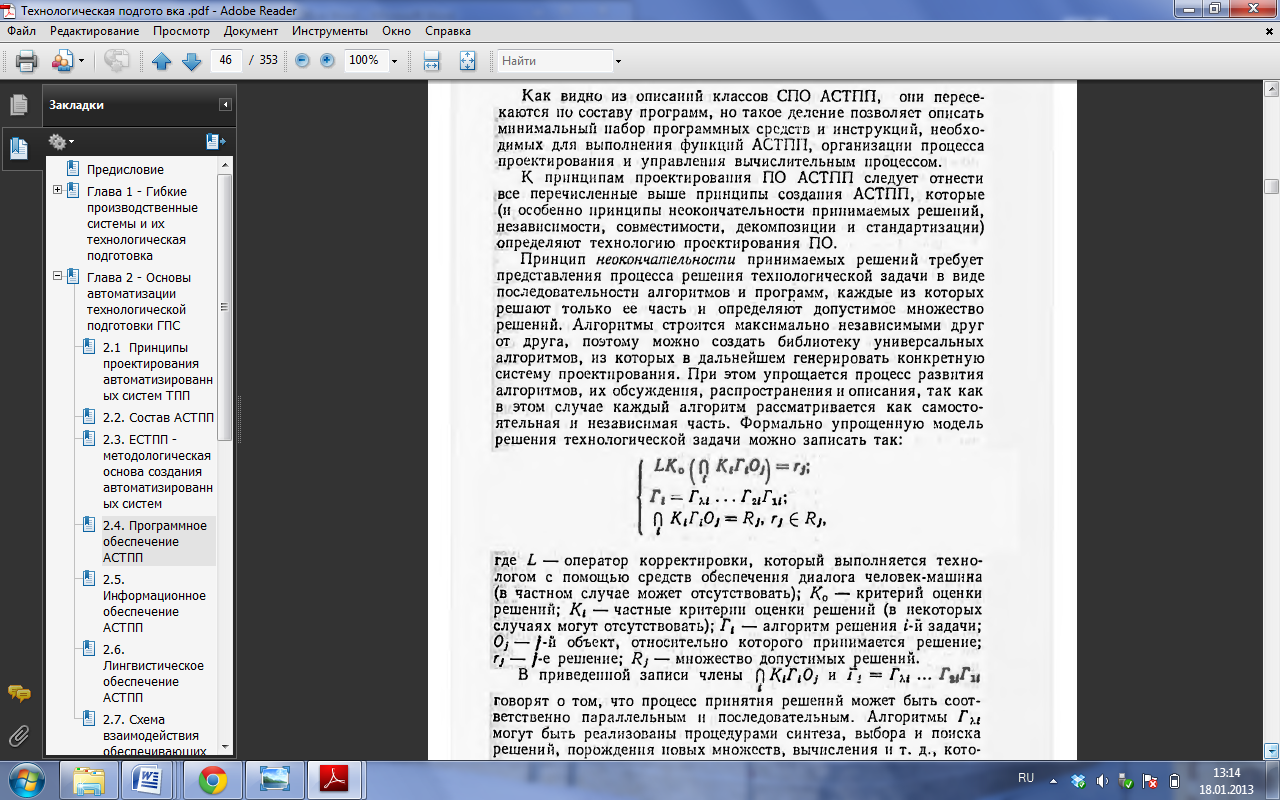This screenshot has height=800, width=1280.
Task: Click the Dropbox tray icon
Action: (1077, 780)
